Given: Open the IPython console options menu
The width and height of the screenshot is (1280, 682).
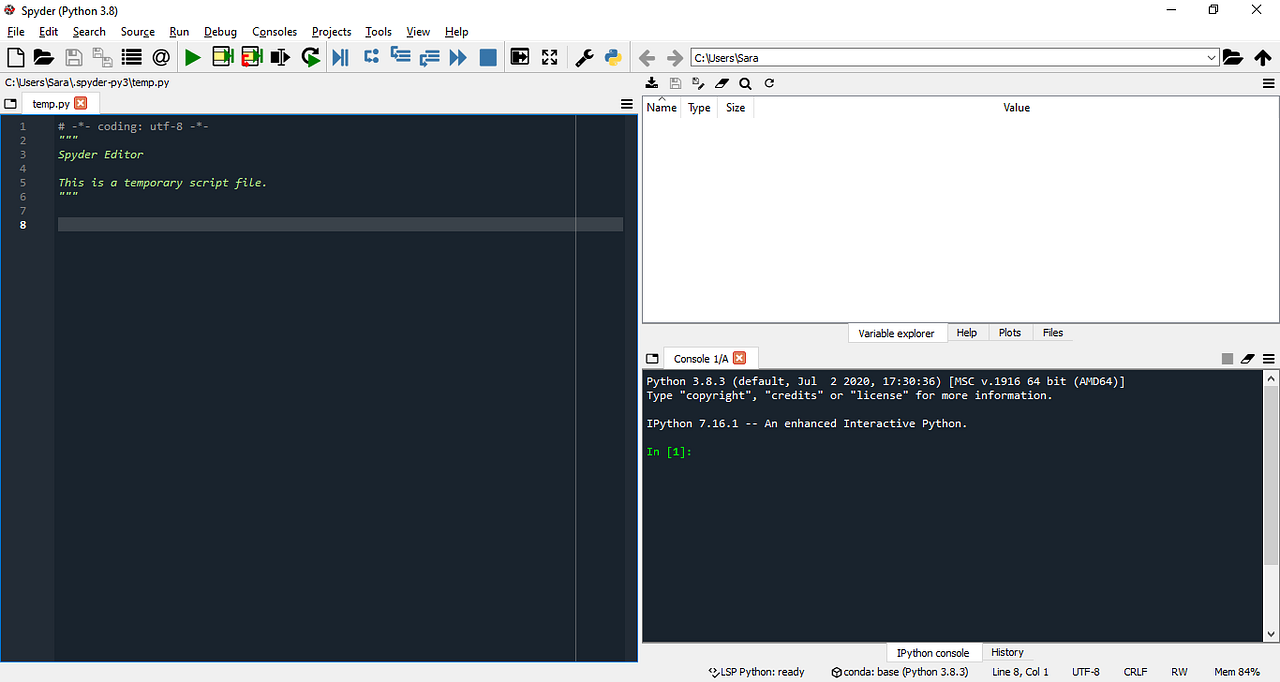Looking at the screenshot, I should point(1268,358).
